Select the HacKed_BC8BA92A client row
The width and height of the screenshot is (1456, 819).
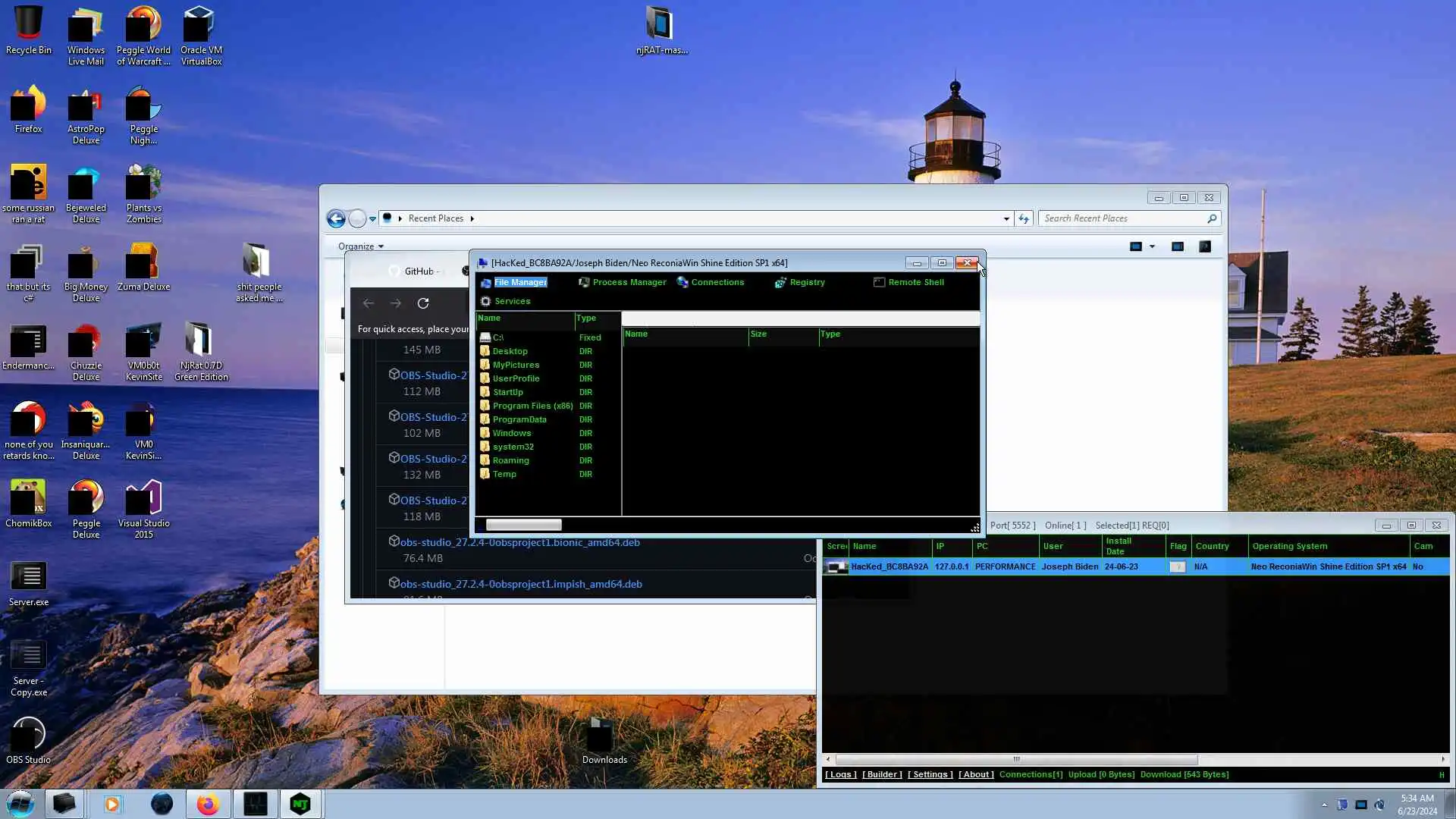coord(889,566)
